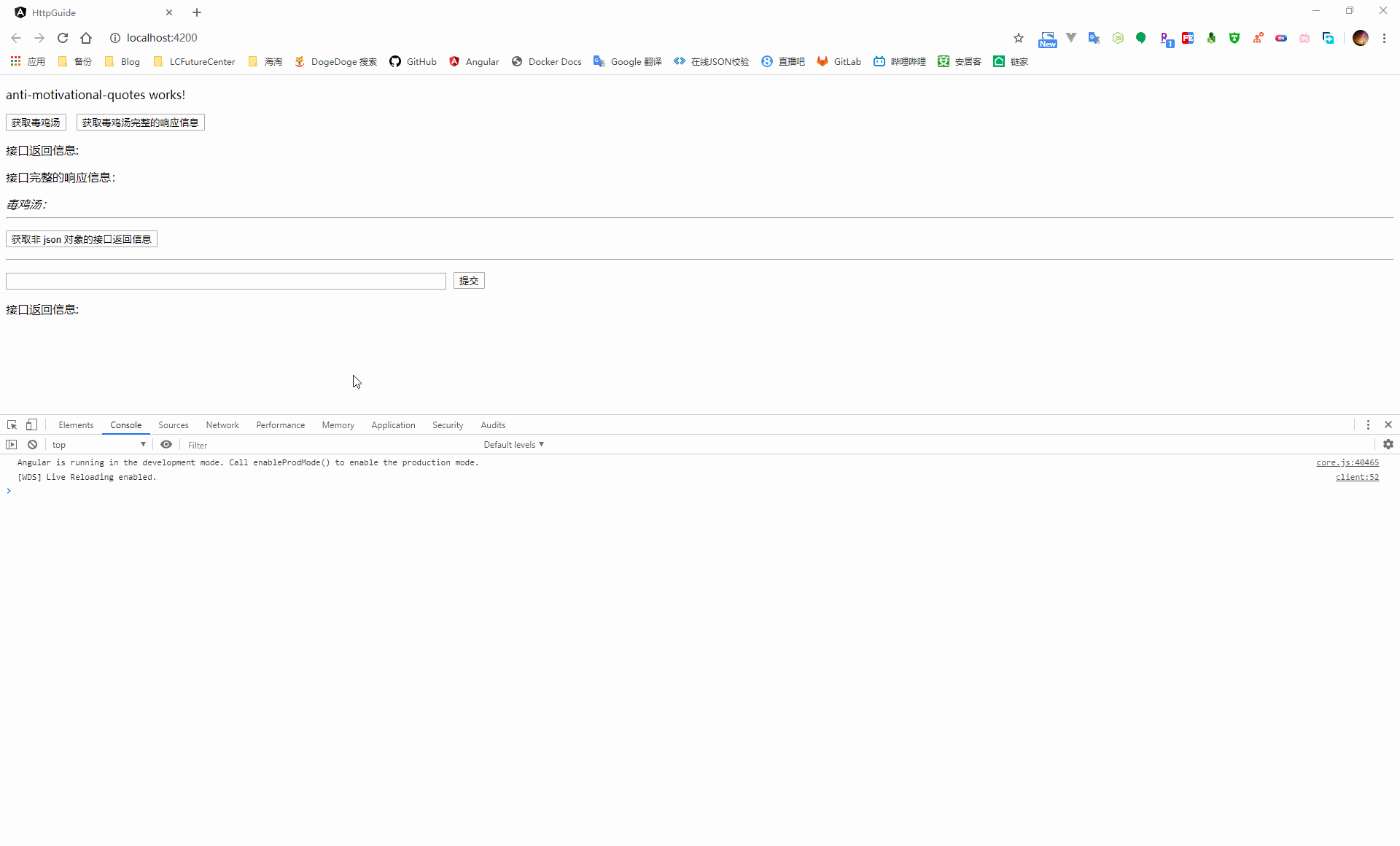Click the Elements panel tab
The height and width of the screenshot is (846, 1400).
pyautogui.click(x=75, y=425)
